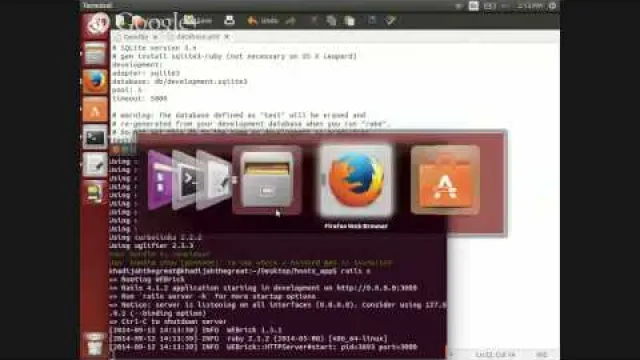
Task: Select Firefox Web Browser in the app switcher
Action: 356,180
